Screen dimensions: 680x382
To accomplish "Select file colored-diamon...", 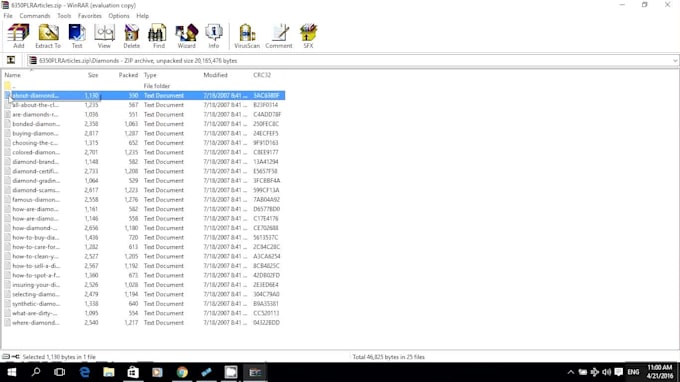I will (144, 152).
